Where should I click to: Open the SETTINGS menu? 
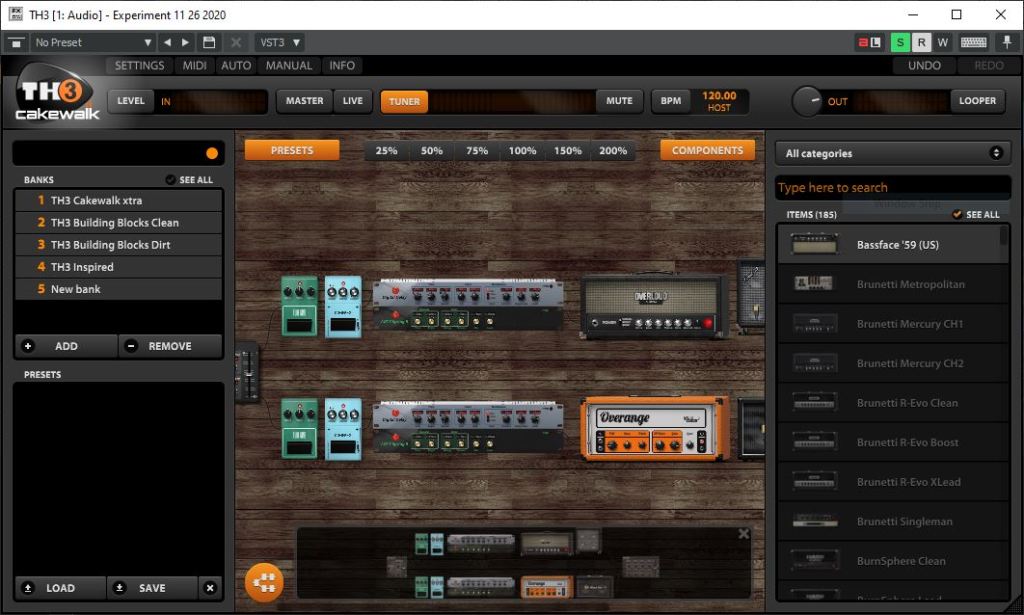click(139, 66)
